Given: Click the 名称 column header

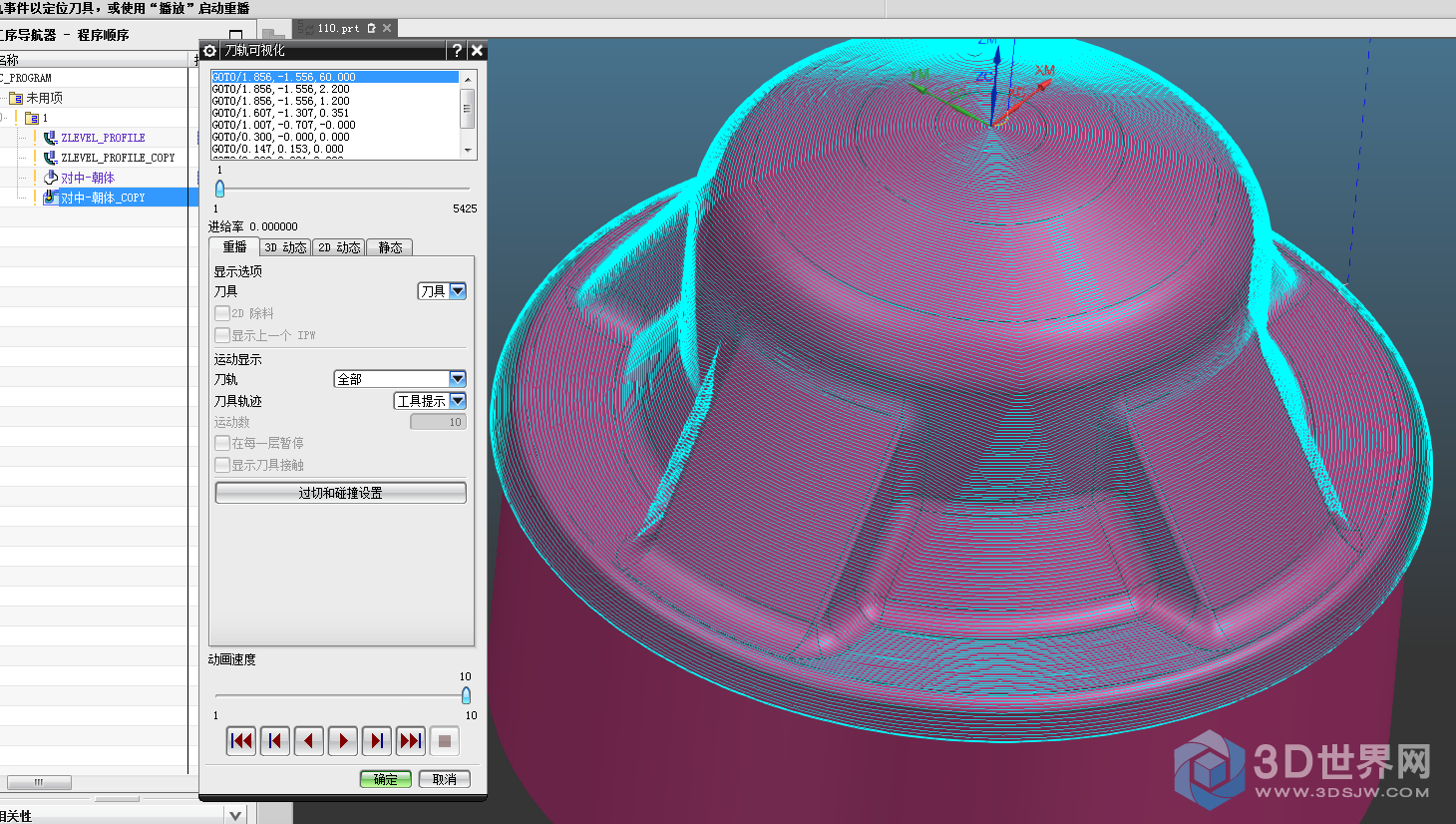Looking at the screenshot, I should tap(95, 60).
